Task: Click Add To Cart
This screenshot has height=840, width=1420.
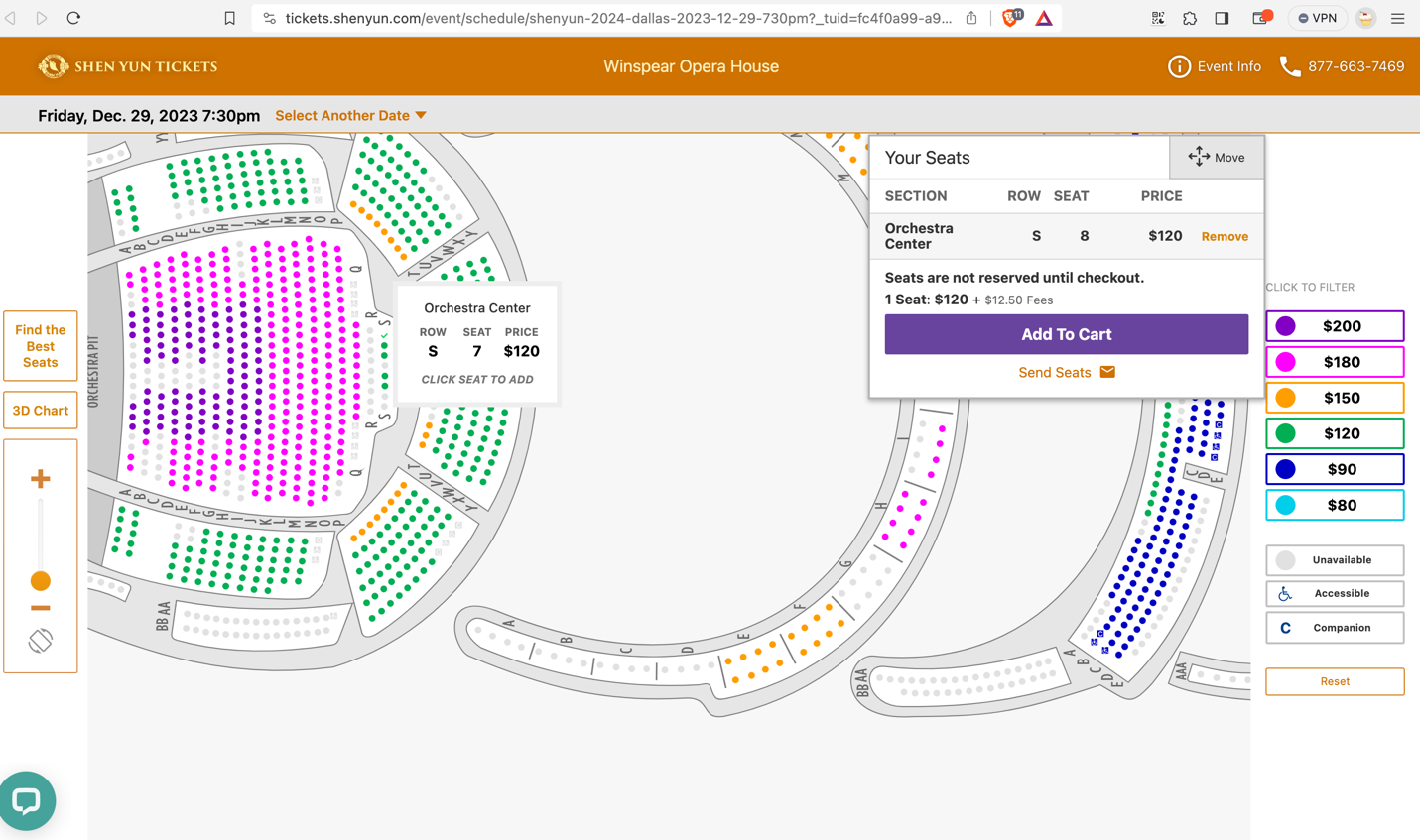Action: point(1067,334)
